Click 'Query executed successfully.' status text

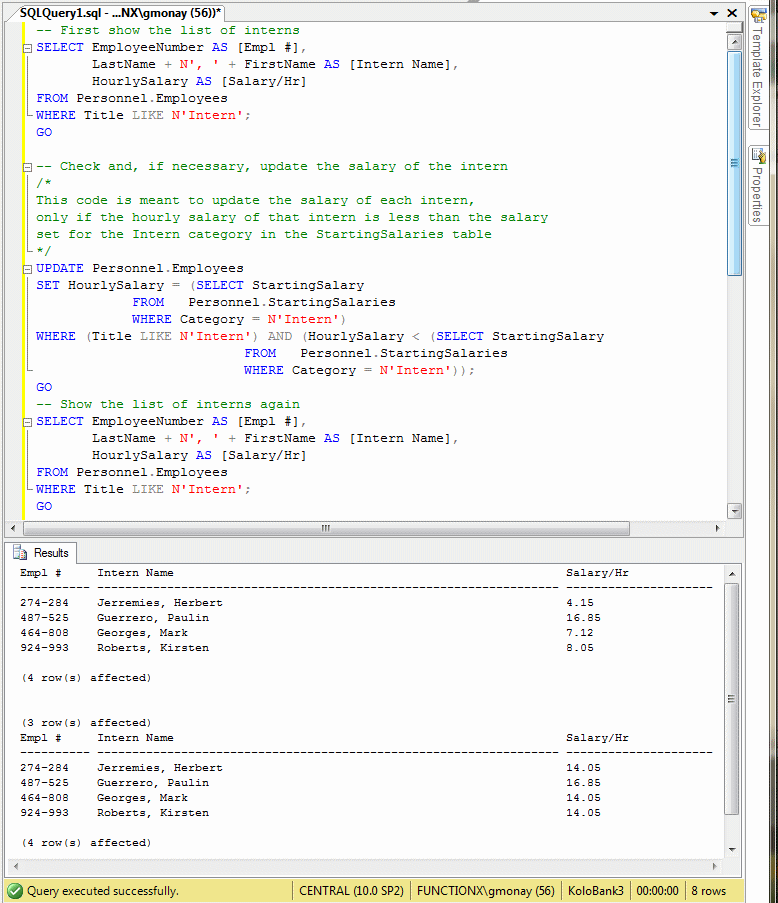(x=103, y=891)
